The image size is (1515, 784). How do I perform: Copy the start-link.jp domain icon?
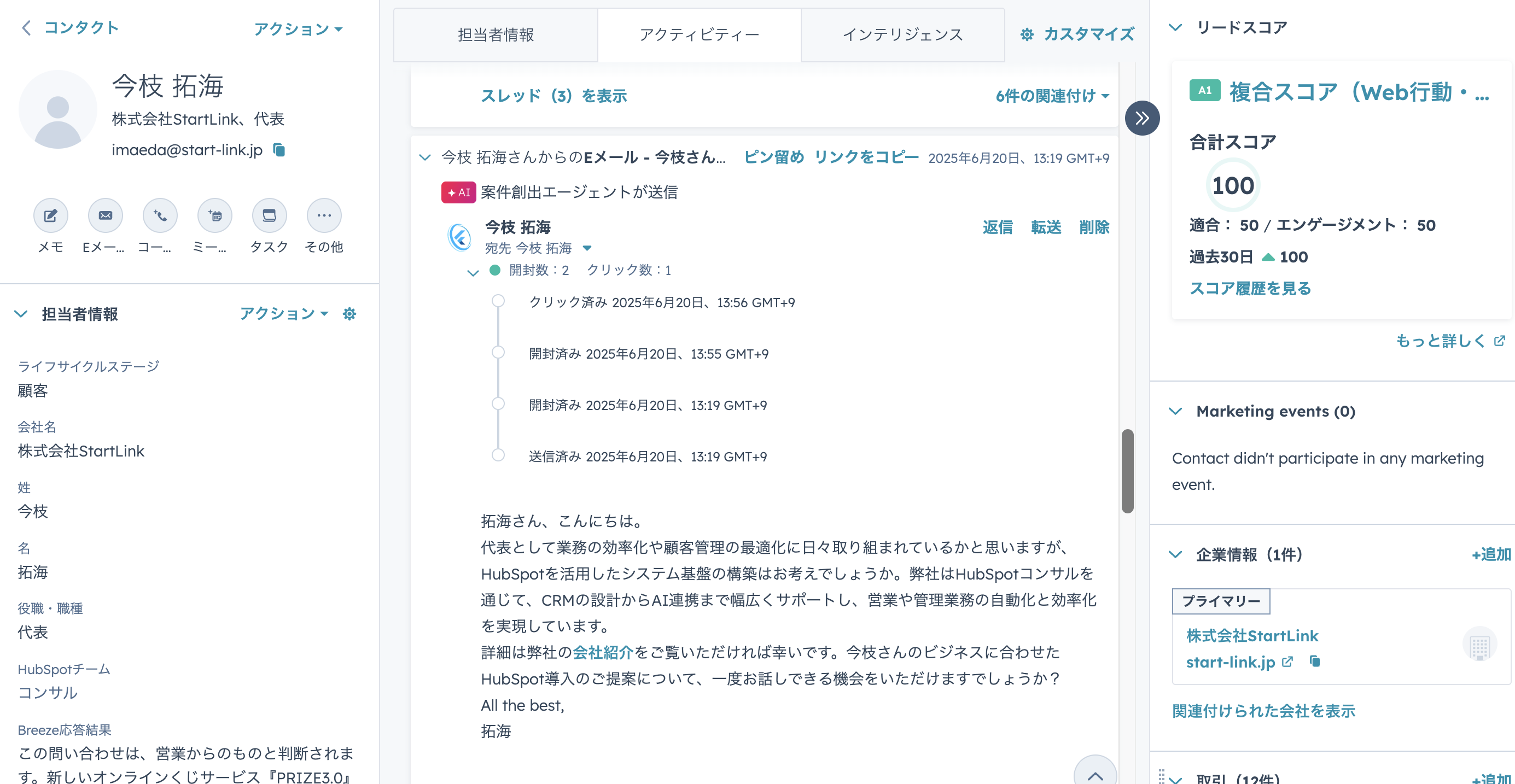coord(1315,662)
